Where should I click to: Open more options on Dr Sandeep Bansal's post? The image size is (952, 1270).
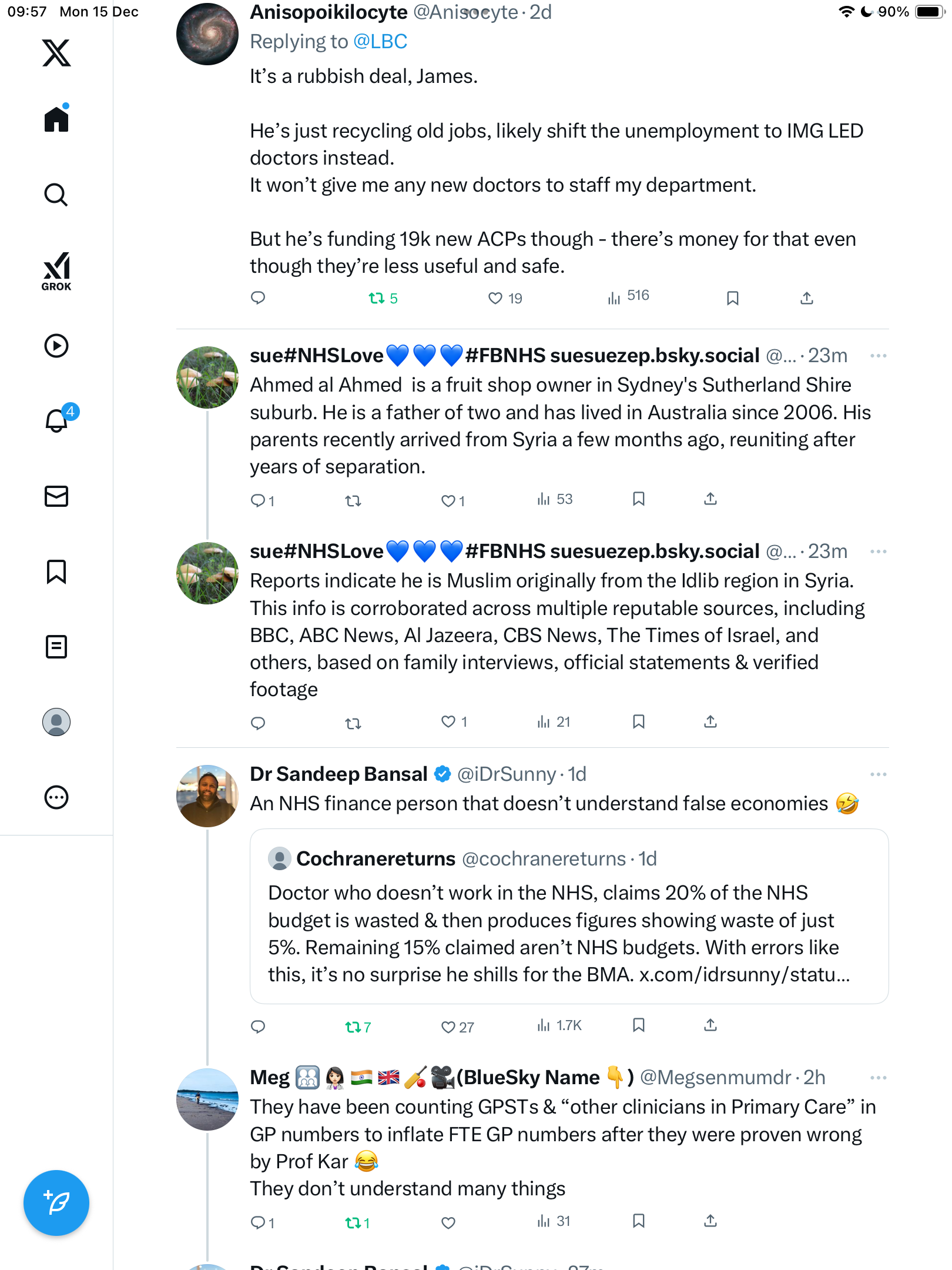tap(878, 774)
